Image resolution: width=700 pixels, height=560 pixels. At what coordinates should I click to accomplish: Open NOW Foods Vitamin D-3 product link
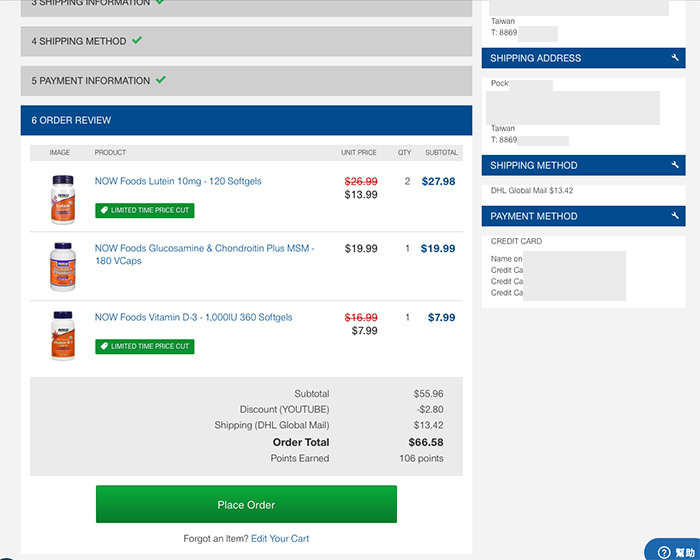[x=193, y=318]
